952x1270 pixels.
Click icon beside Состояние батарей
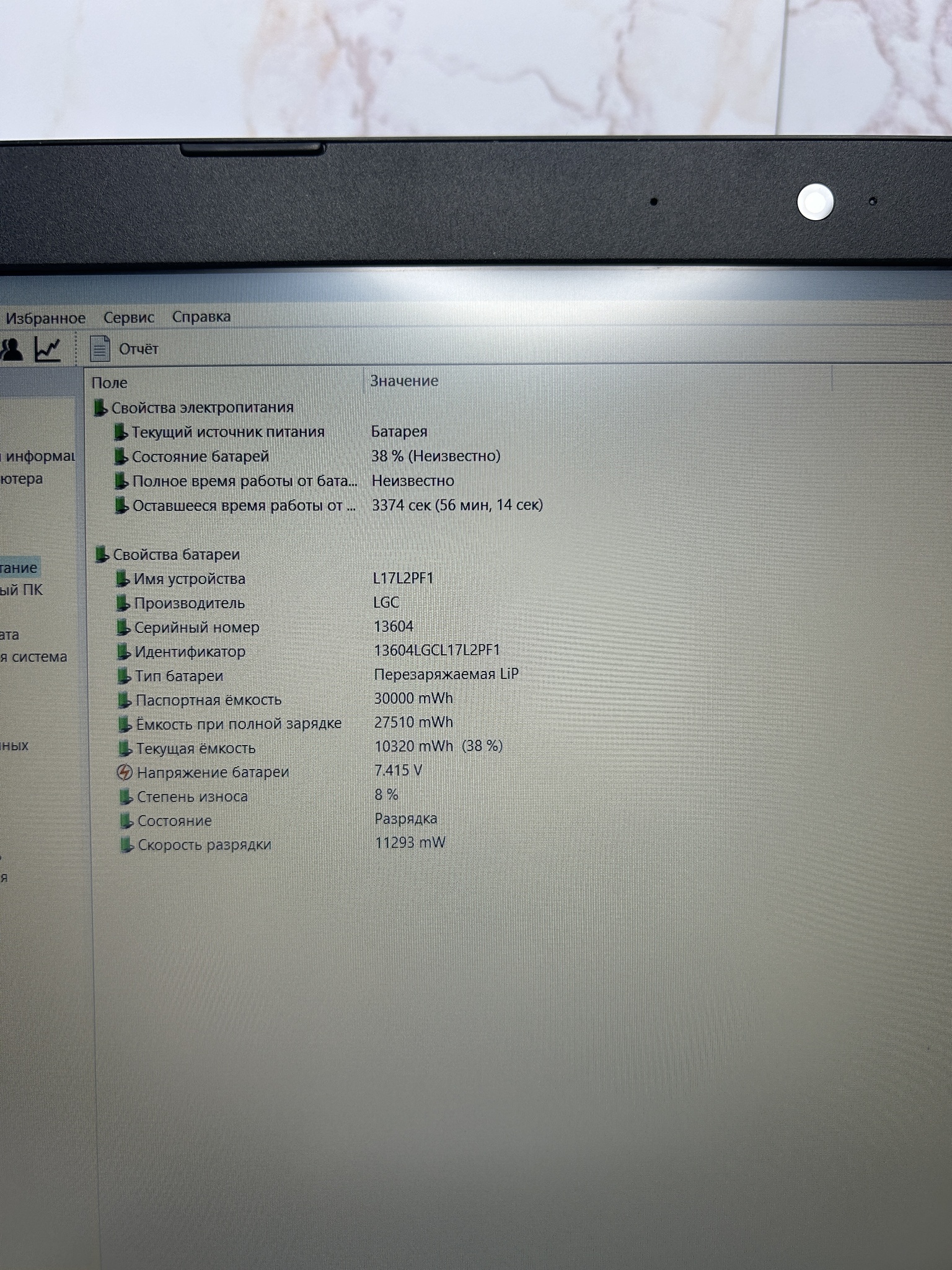[121, 457]
